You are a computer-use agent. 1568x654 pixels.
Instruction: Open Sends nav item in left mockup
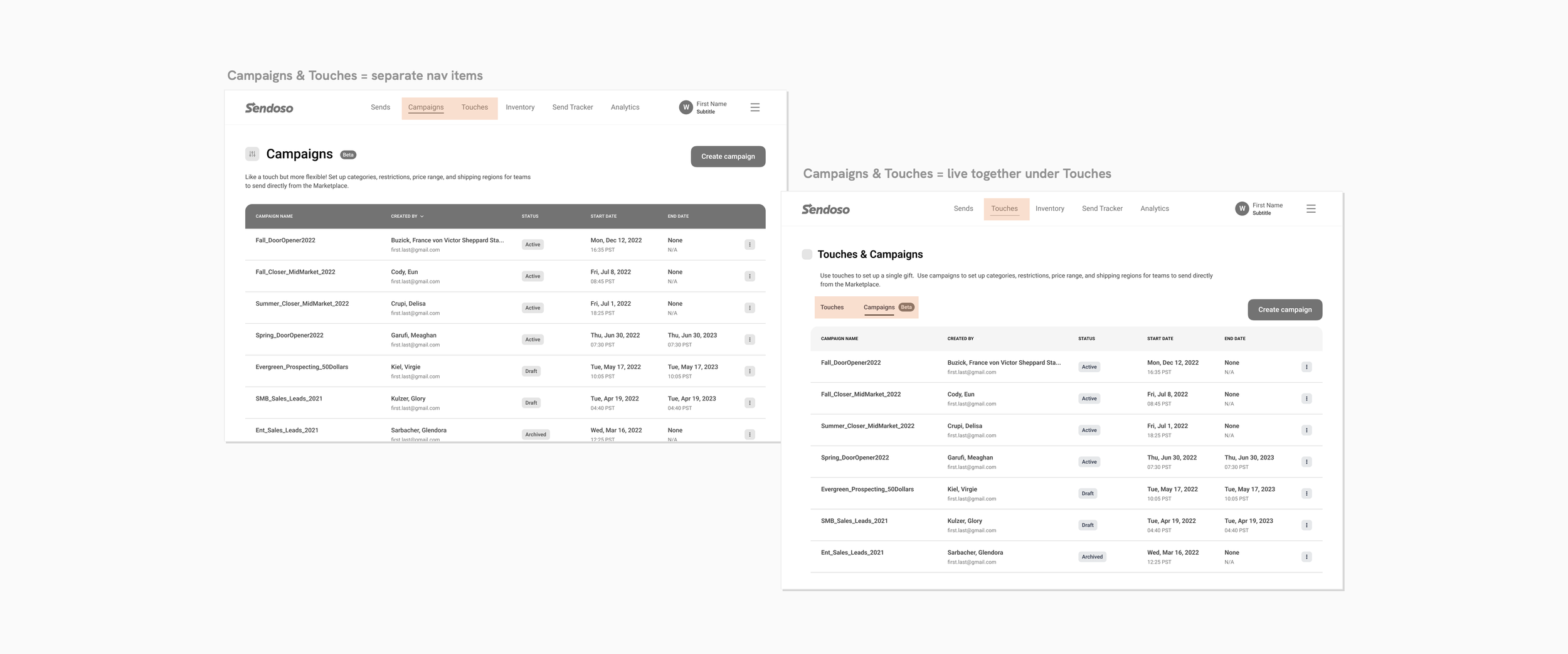pos(380,107)
